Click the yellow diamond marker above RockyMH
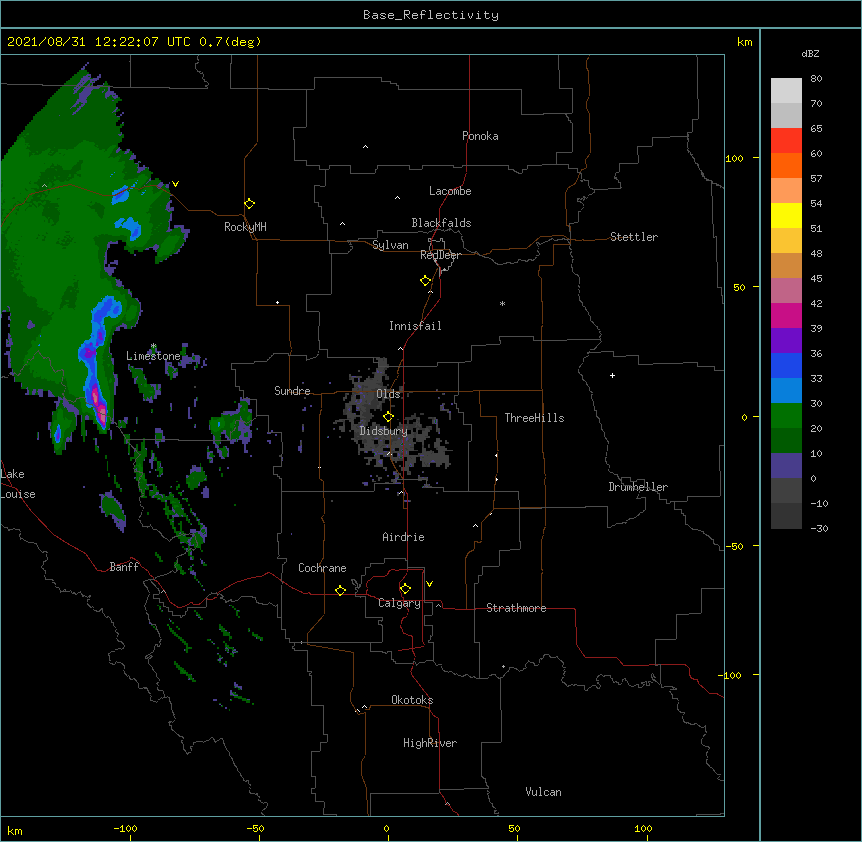 pyautogui.click(x=250, y=204)
